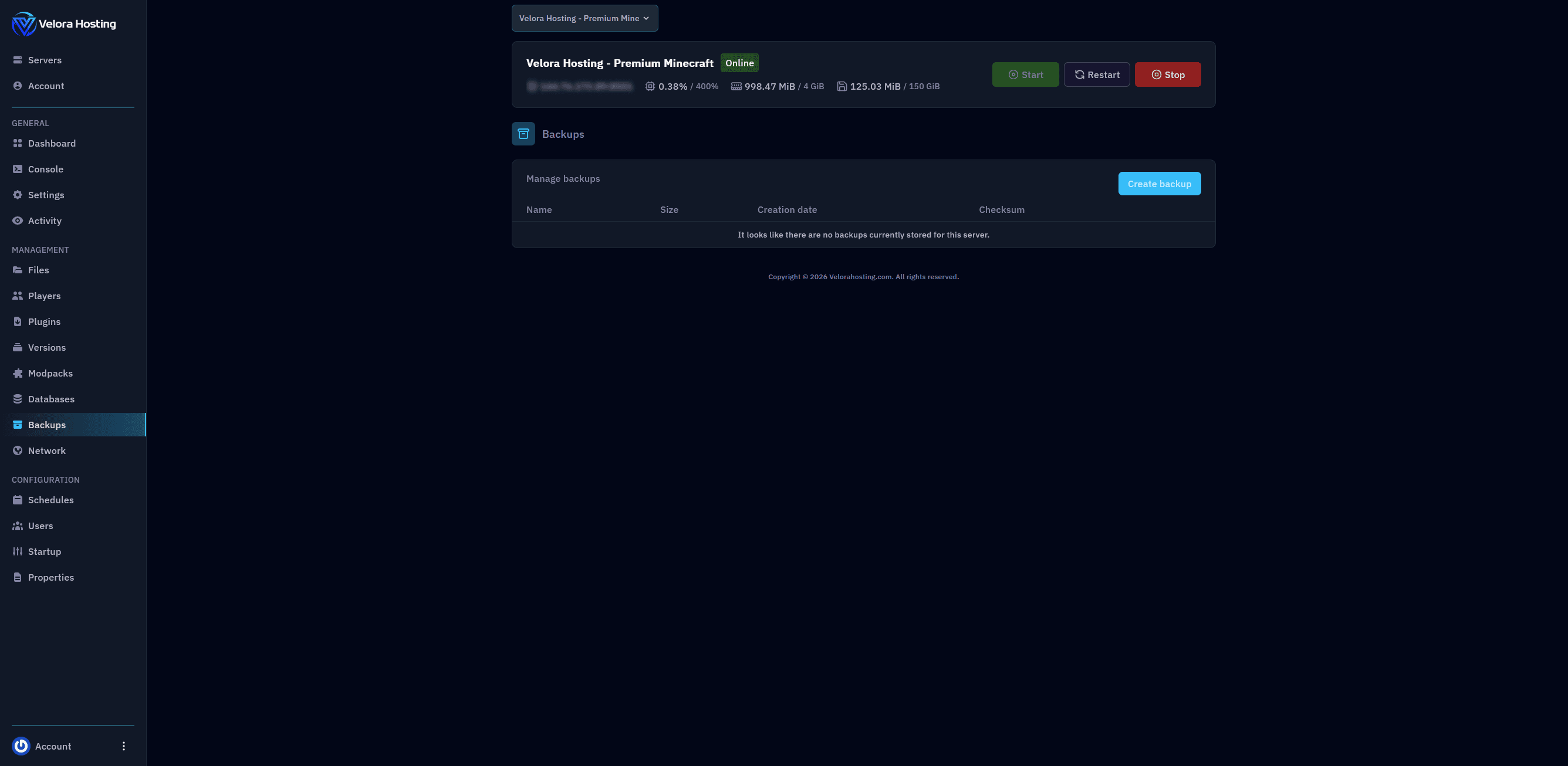Open Databases using its stack icon
The image size is (1568, 766).
18,399
